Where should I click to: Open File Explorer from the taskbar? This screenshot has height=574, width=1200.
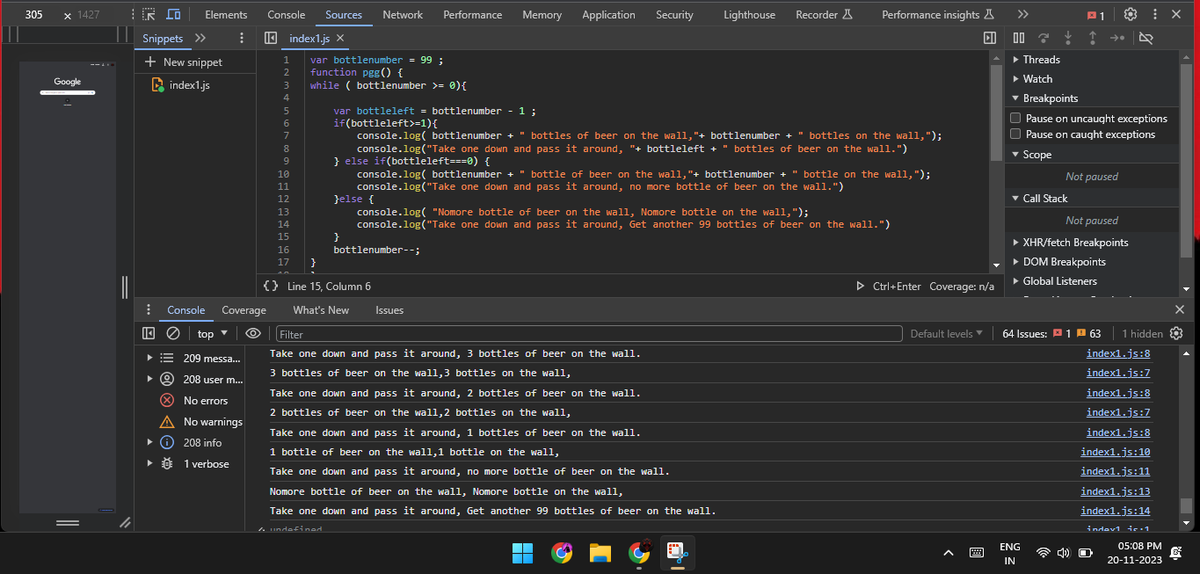[x=599, y=552]
